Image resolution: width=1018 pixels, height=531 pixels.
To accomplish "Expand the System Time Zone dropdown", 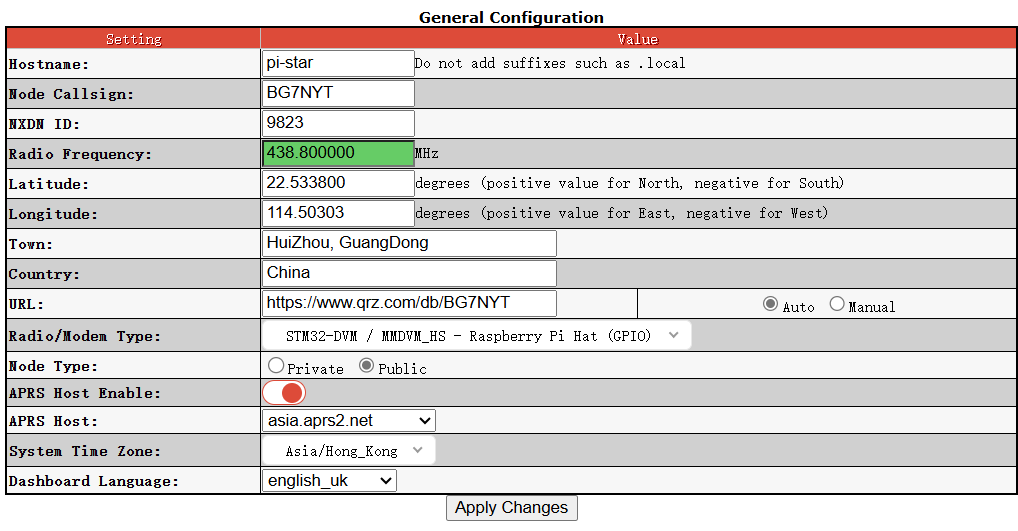I will click(x=349, y=451).
